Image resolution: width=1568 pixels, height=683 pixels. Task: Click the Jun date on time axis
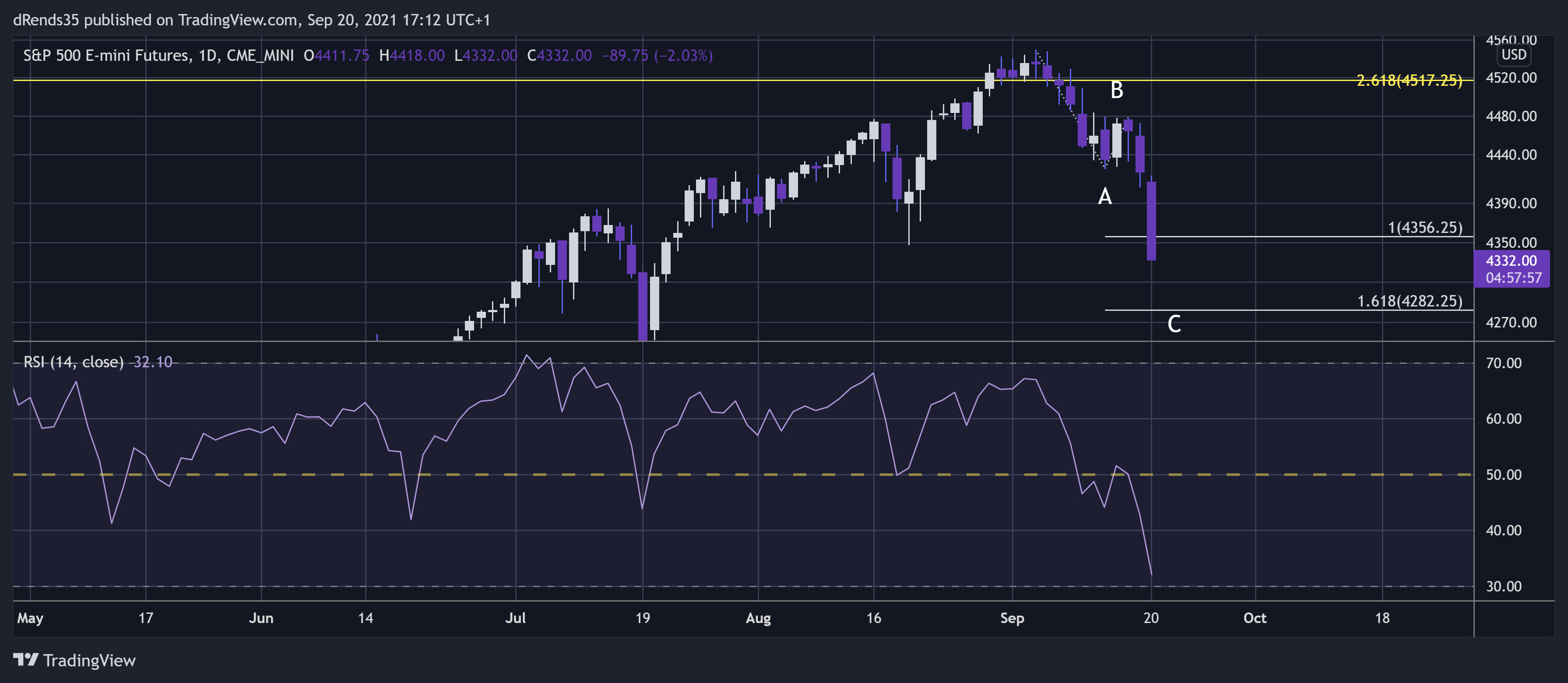click(x=261, y=619)
